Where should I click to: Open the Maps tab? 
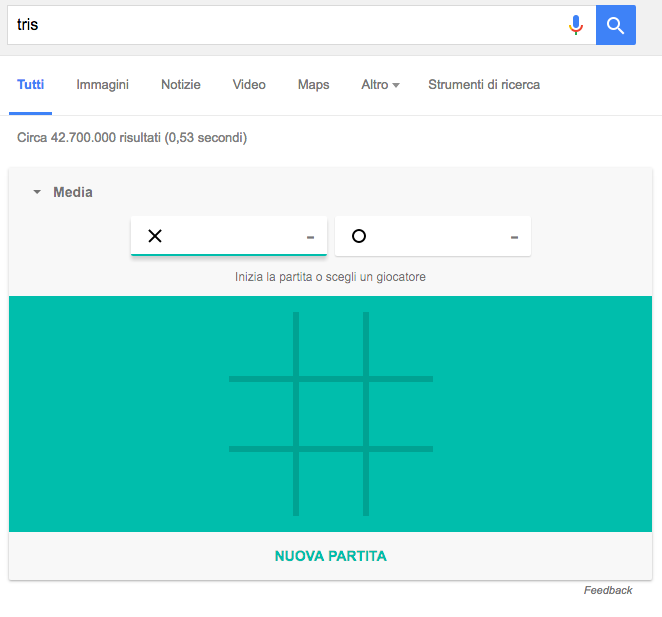(313, 85)
